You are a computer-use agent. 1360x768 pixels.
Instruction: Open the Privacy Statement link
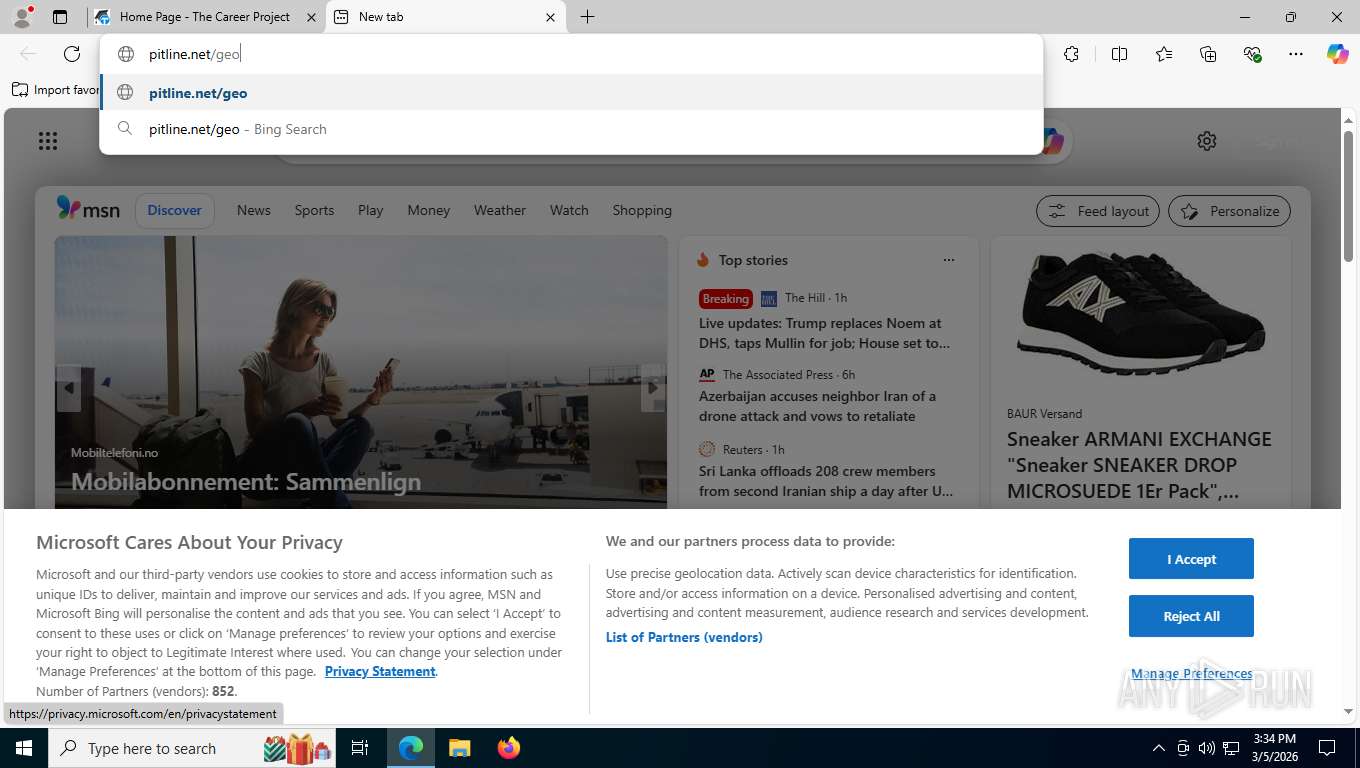point(380,671)
